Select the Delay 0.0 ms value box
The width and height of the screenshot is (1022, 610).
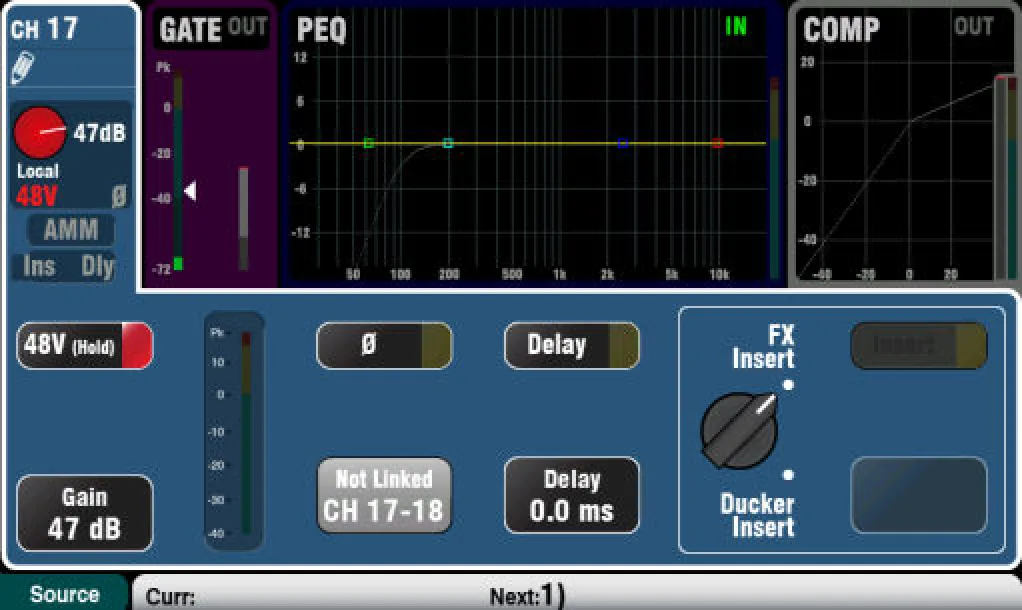pyautogui.click(x=572, y=496)
